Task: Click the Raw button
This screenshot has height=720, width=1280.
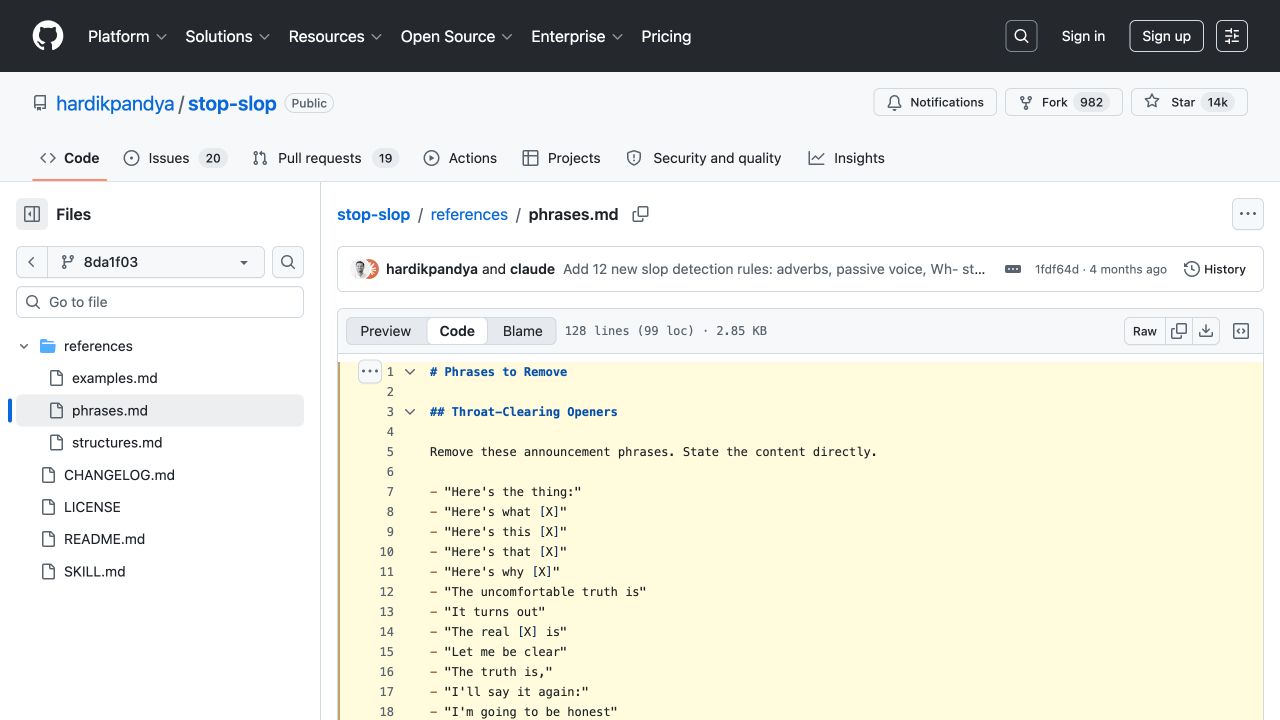Action: tap(1145, 331)
